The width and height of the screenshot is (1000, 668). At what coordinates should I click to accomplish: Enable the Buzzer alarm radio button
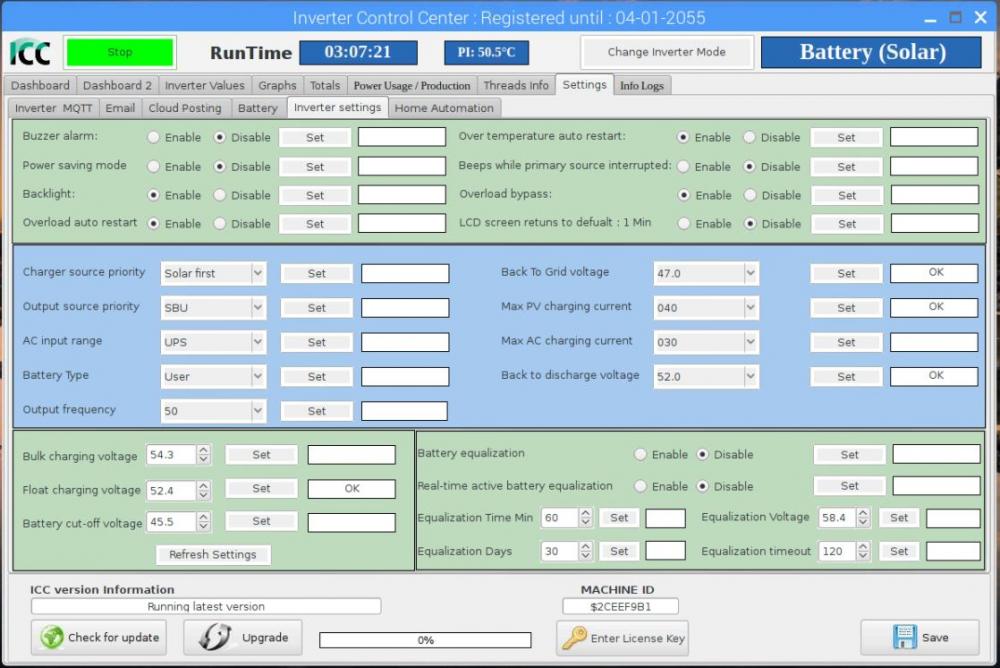(153, 137)
